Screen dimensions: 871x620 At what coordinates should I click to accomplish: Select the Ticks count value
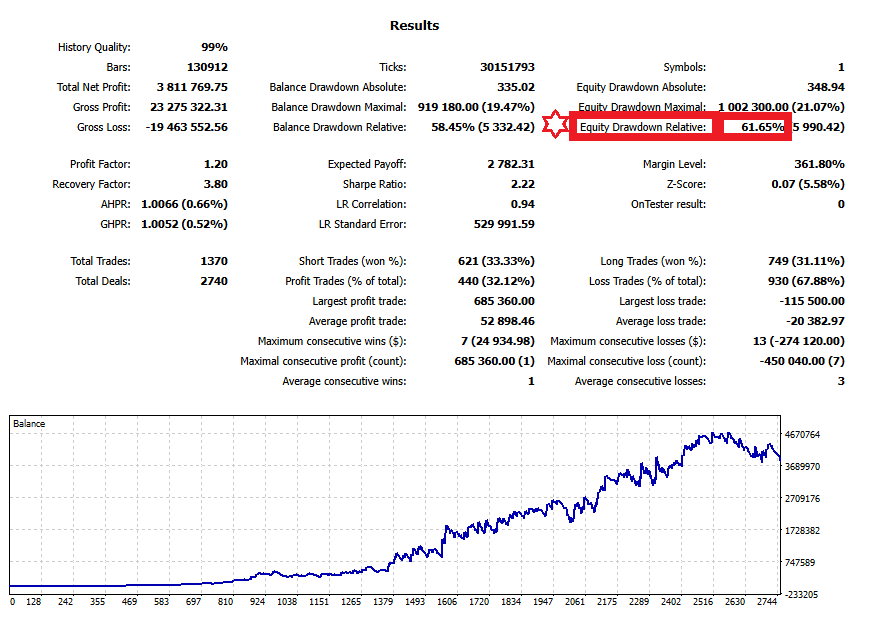tap(507, 67)
